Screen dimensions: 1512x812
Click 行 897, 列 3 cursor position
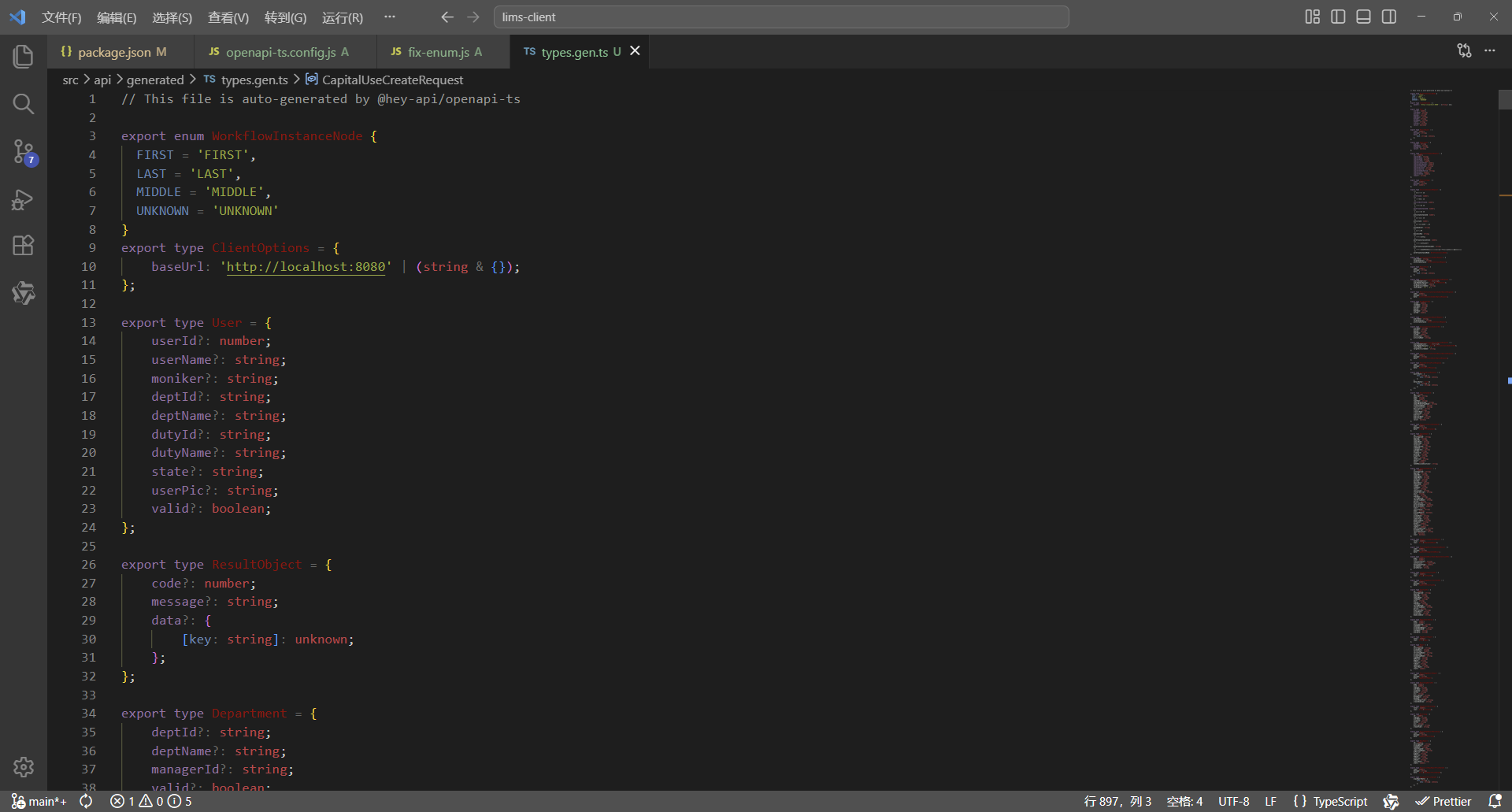click(1117, 801)
